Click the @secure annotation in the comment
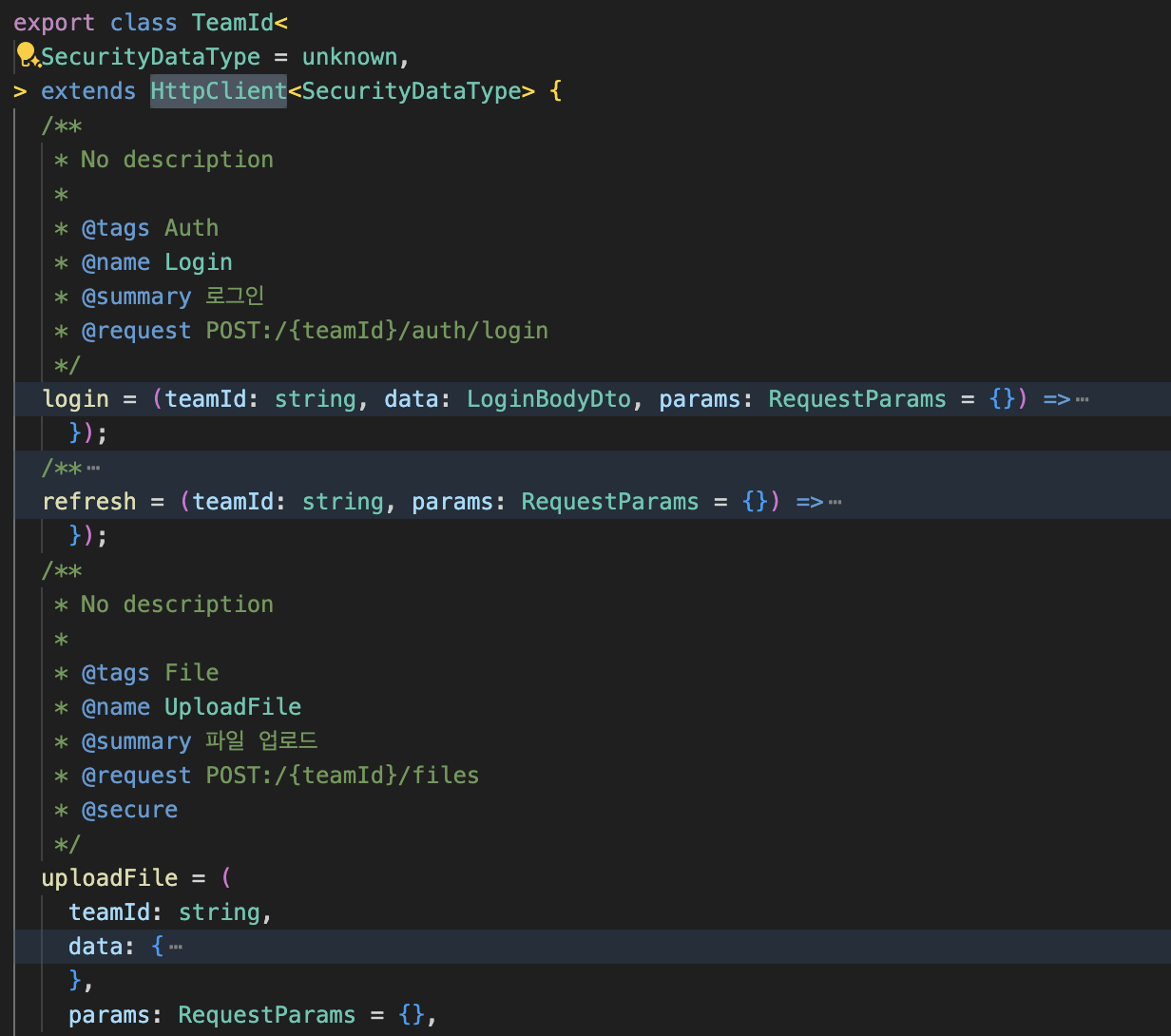This screenshot has height=1036, width=1171. (x=130, y=810)
